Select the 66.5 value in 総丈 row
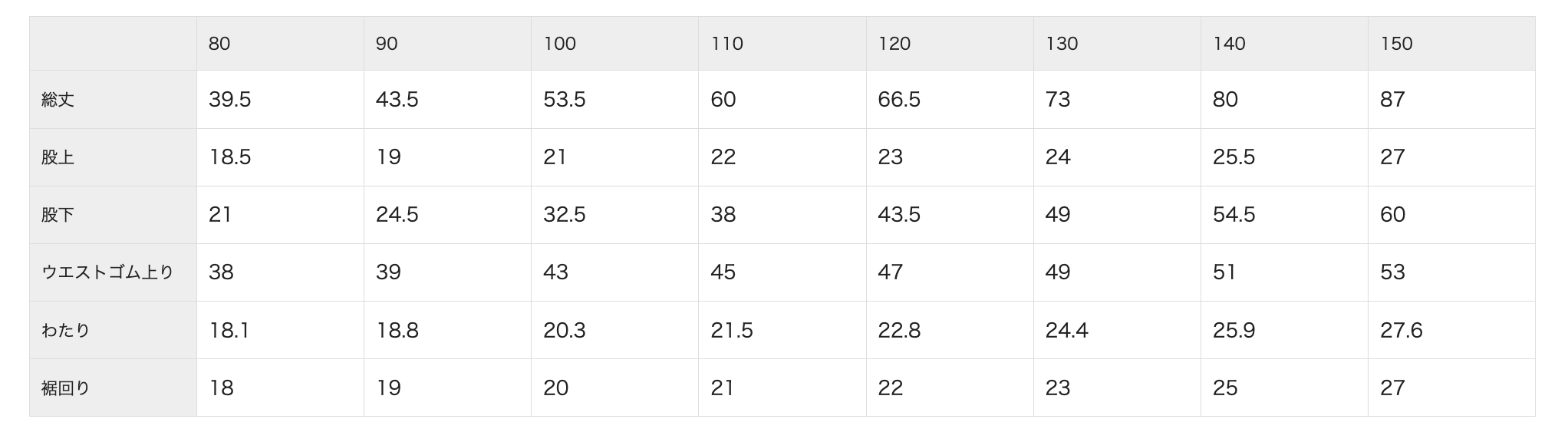Screen dimensions: 1568x442 (899, 100)
